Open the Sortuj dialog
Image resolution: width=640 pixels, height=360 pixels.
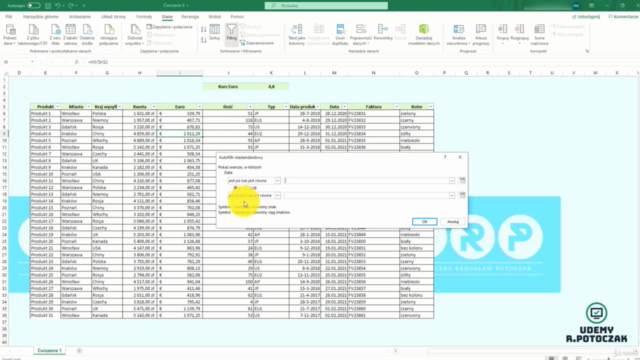(x=214, y=33)
